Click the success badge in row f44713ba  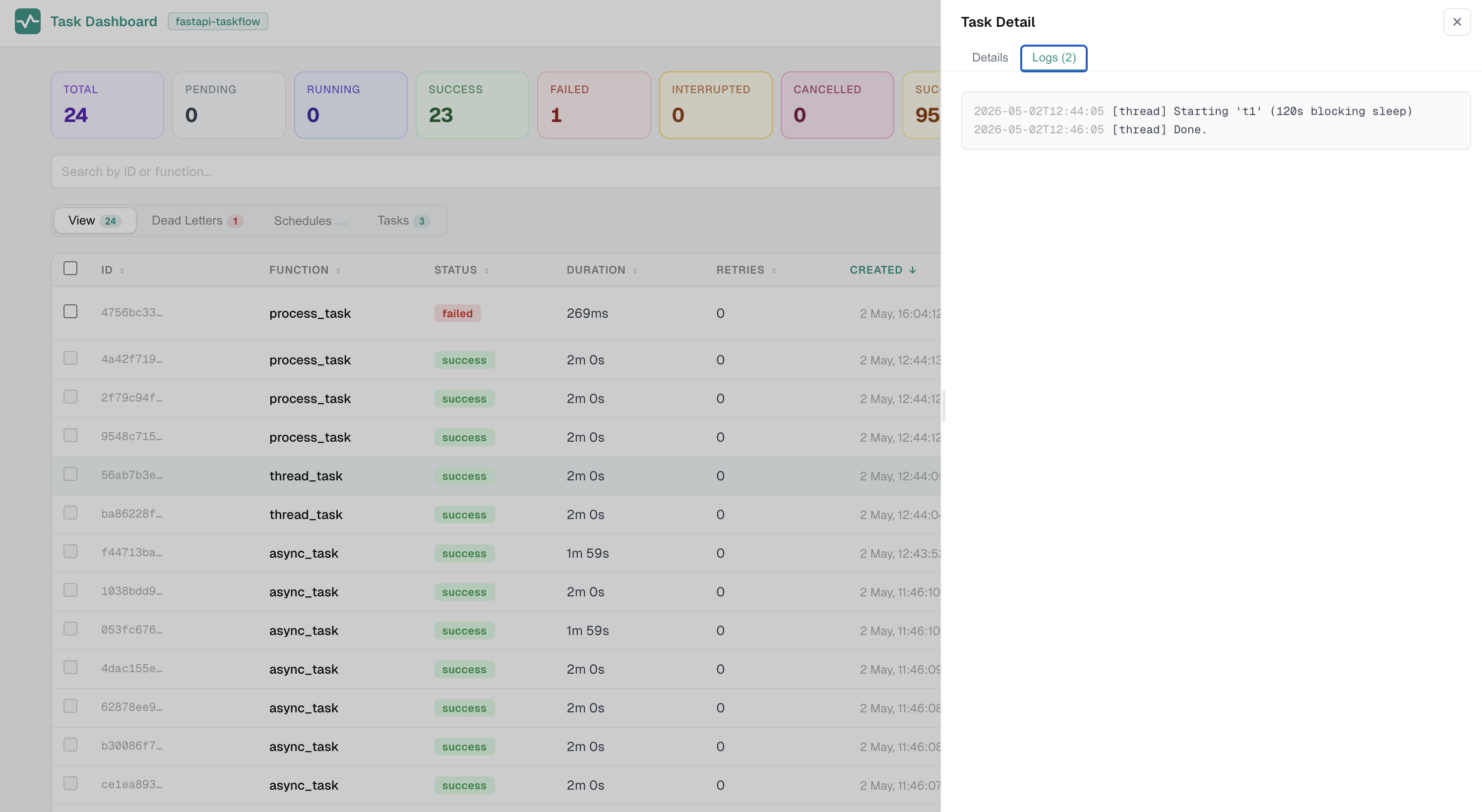point(464,553)
